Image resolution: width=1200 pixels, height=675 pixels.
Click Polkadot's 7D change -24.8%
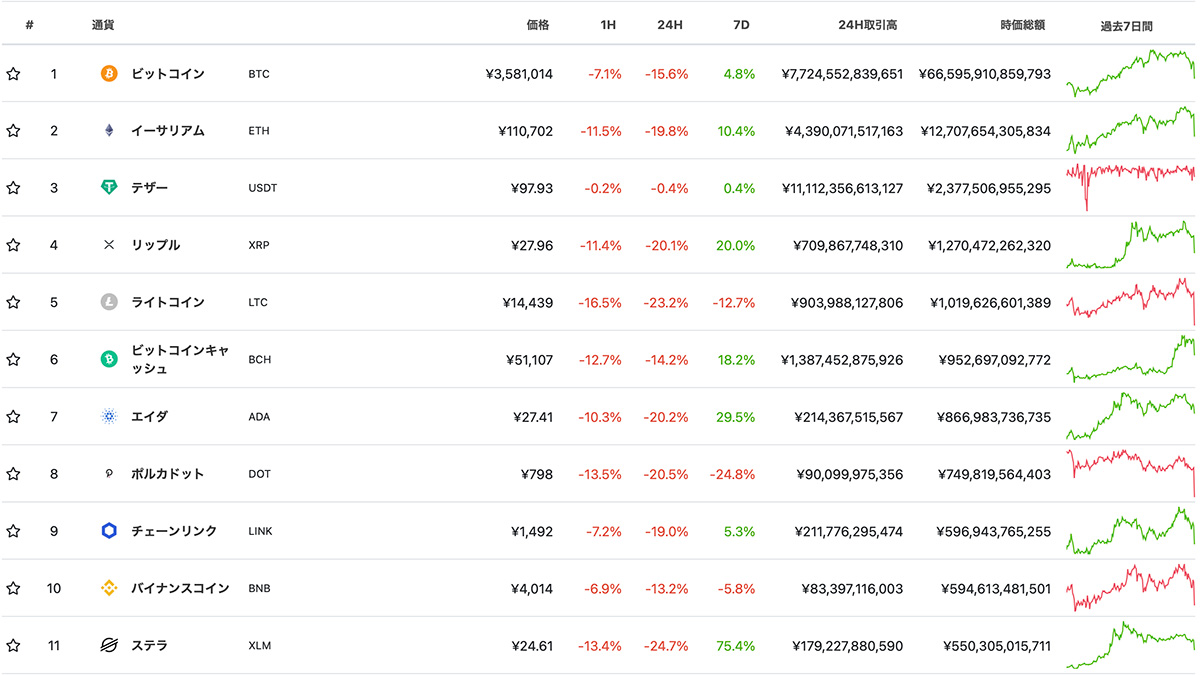(x=732, y=474)
